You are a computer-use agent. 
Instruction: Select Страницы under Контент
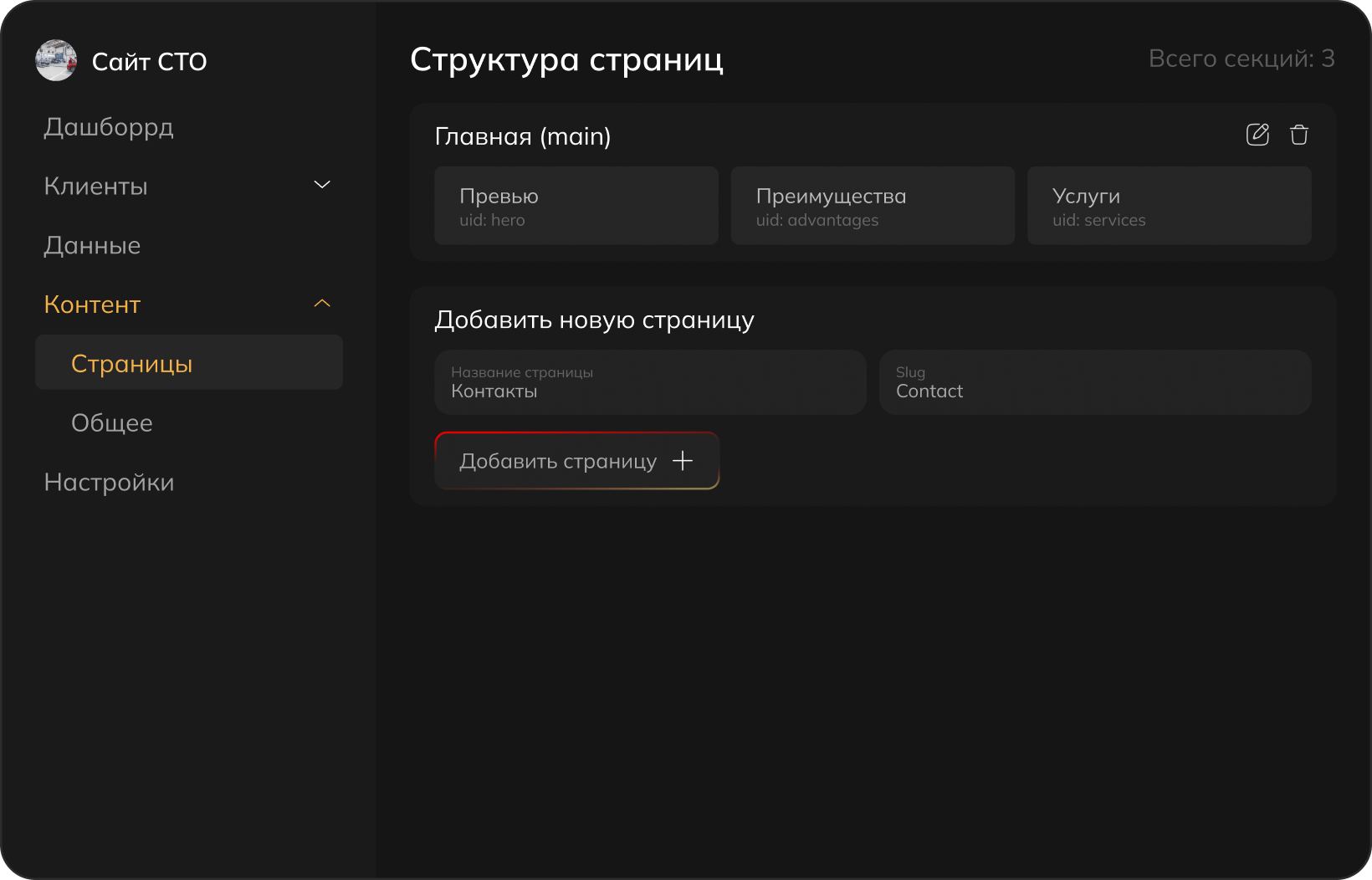[133, 363]
